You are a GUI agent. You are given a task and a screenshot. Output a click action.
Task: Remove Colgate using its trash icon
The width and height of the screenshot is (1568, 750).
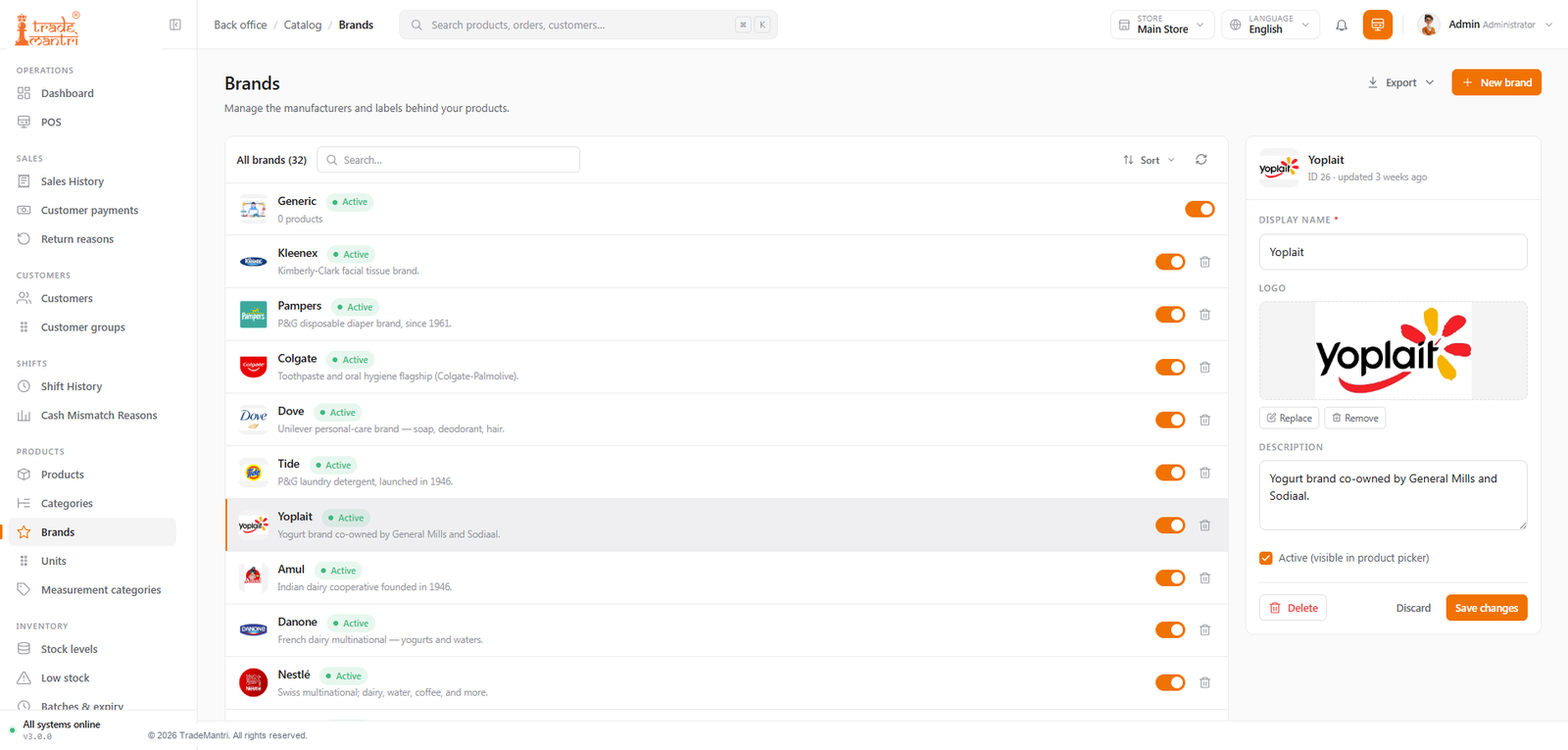tap(1205, 368)
